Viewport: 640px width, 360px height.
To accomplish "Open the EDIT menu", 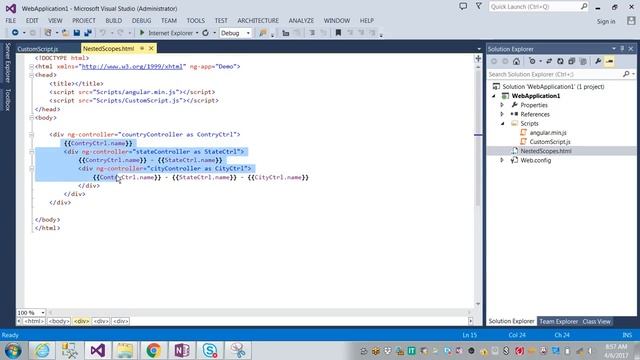I will 32,20.
